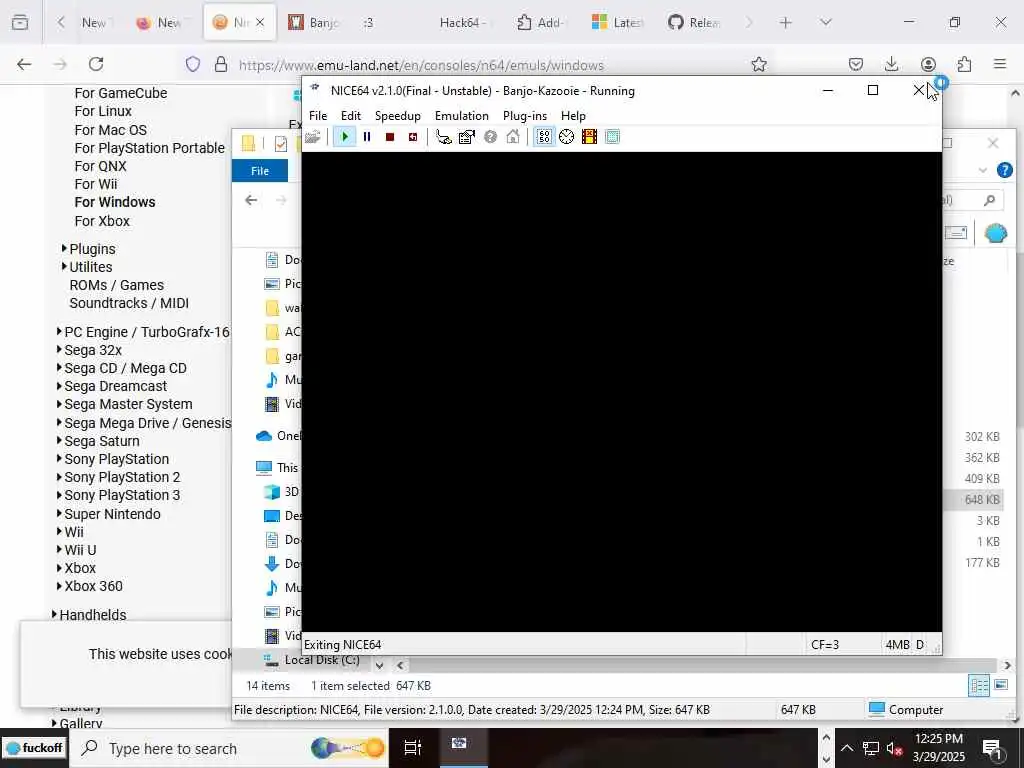Click the taskbar search box
This screenshot has height=768, width=1024.
coord(229,748)
